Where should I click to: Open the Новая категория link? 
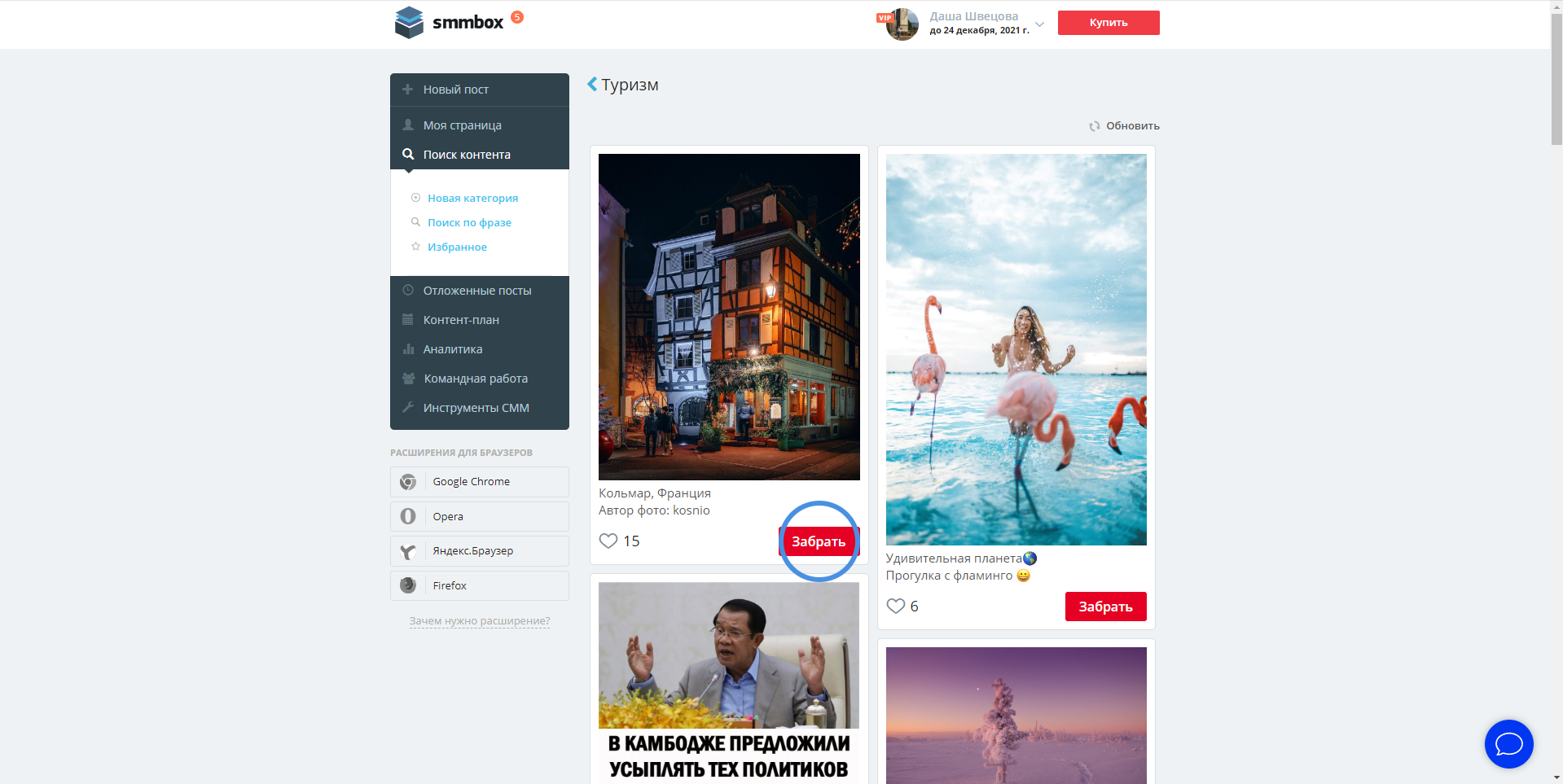472,198
